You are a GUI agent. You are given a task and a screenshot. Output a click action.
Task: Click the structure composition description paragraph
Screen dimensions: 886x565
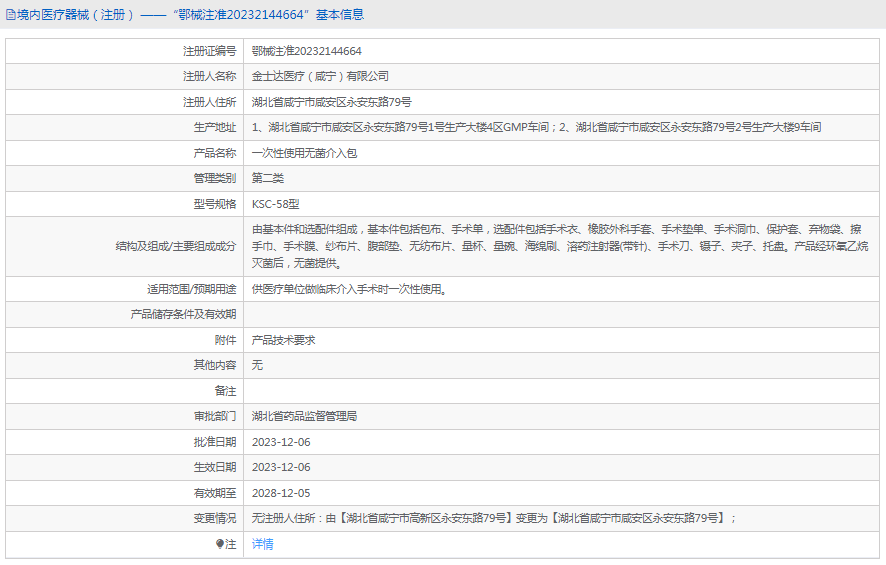pyautogui.click(x=559, y=246)
